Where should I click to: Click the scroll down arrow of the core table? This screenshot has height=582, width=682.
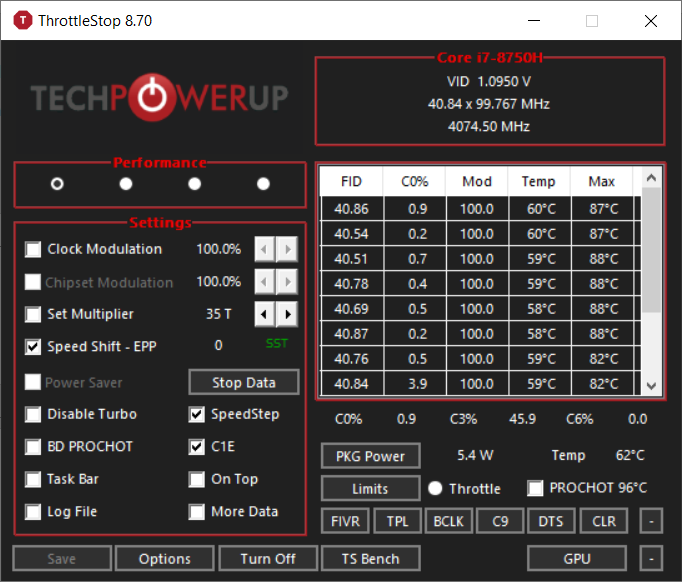pyautogui.click(x=651, y=385)
